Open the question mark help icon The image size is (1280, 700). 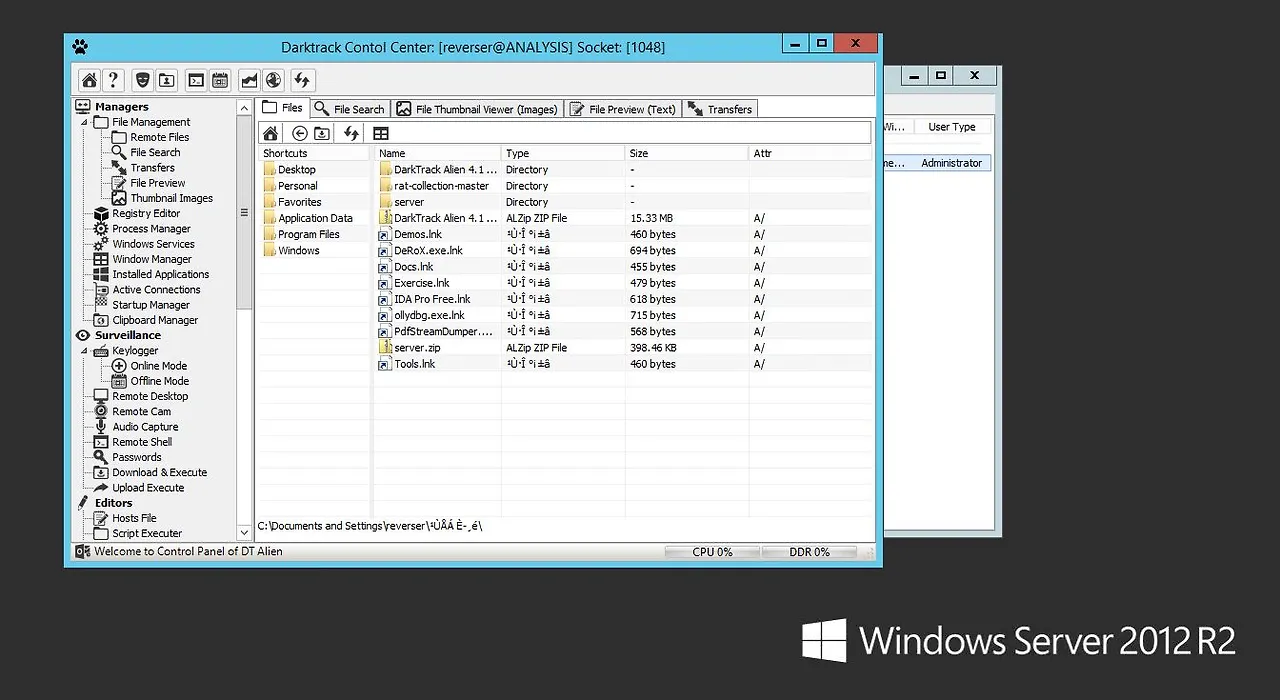pos(114,80)
